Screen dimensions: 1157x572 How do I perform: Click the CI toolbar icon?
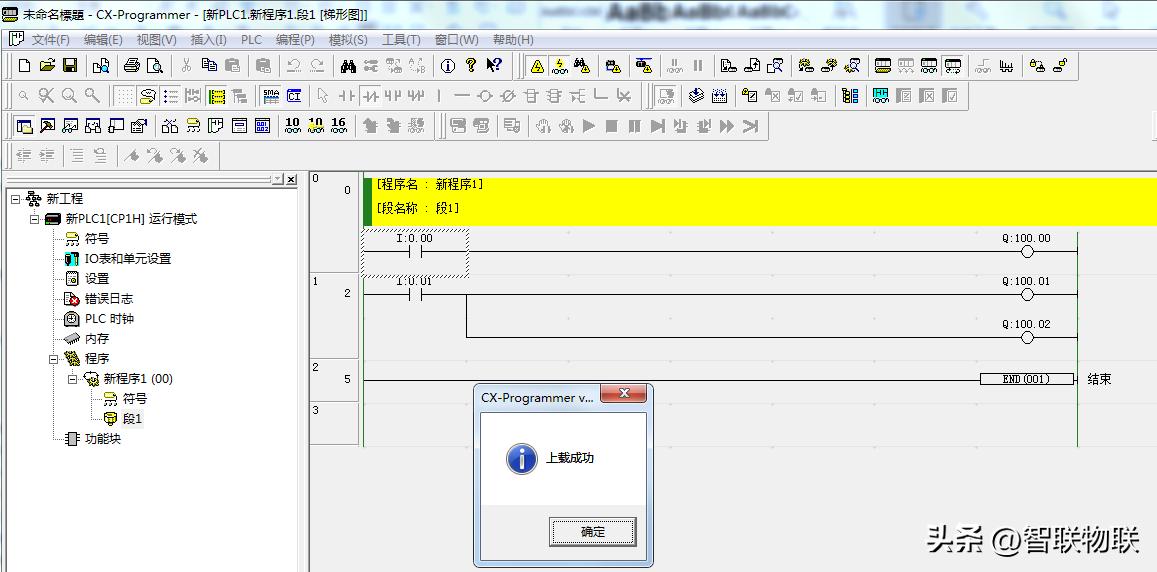coord(294,96)
